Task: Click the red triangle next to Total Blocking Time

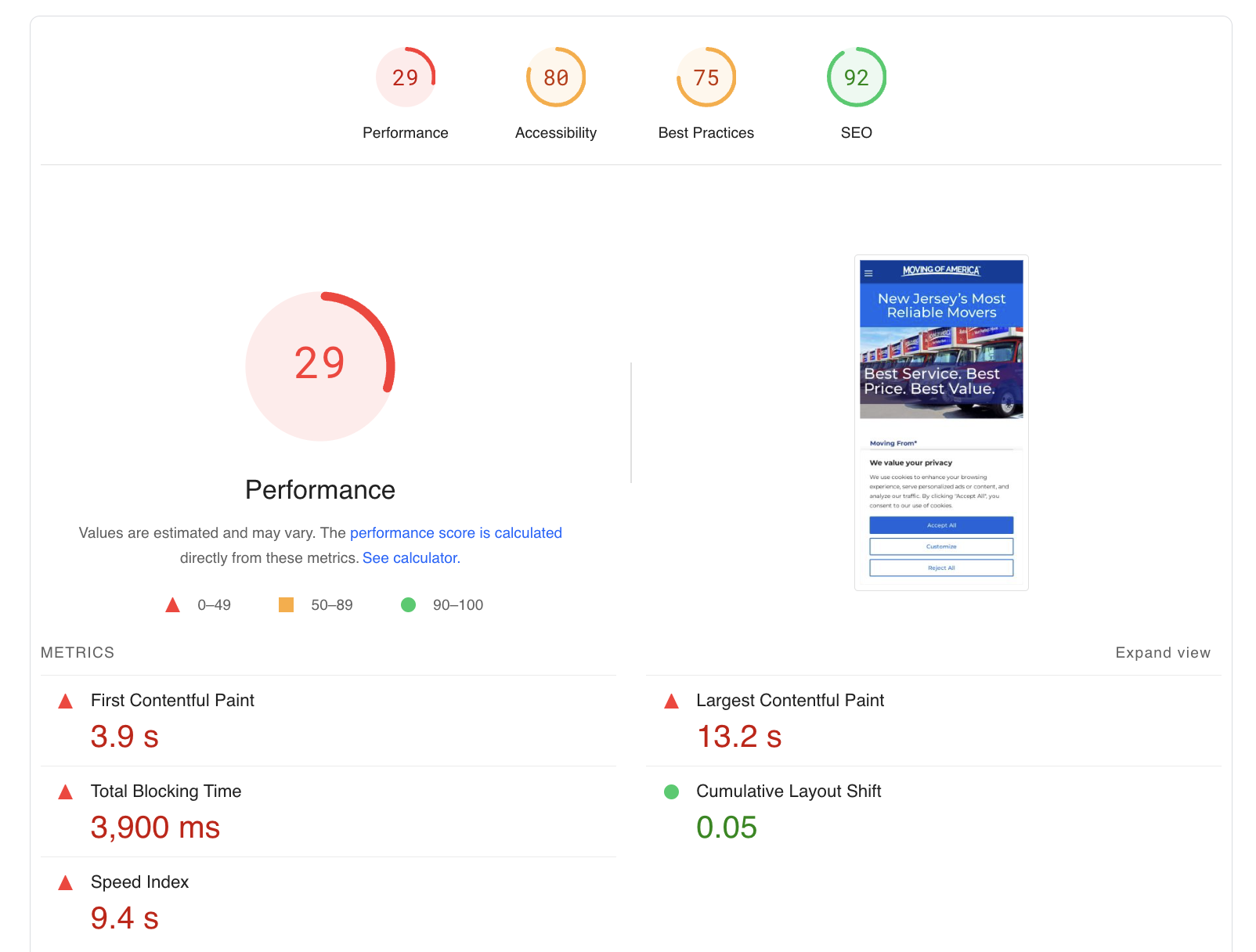Action: [66, 792]
